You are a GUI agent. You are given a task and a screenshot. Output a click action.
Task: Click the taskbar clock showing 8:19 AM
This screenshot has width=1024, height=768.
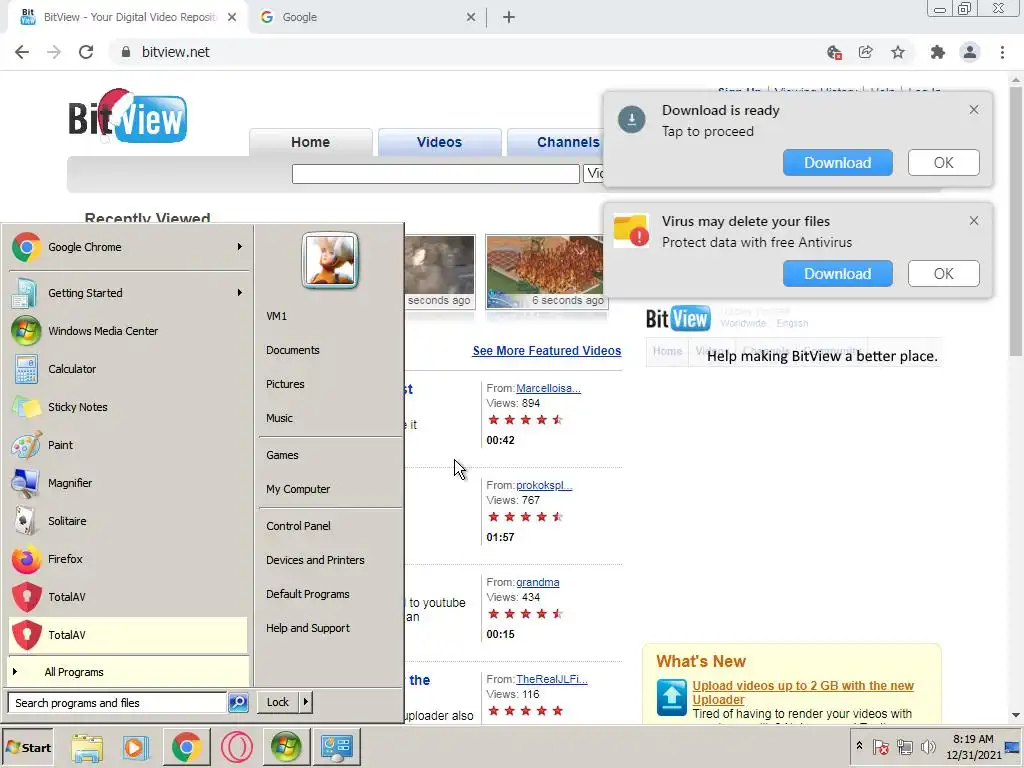pyautogui.click(x=973, y=747)
